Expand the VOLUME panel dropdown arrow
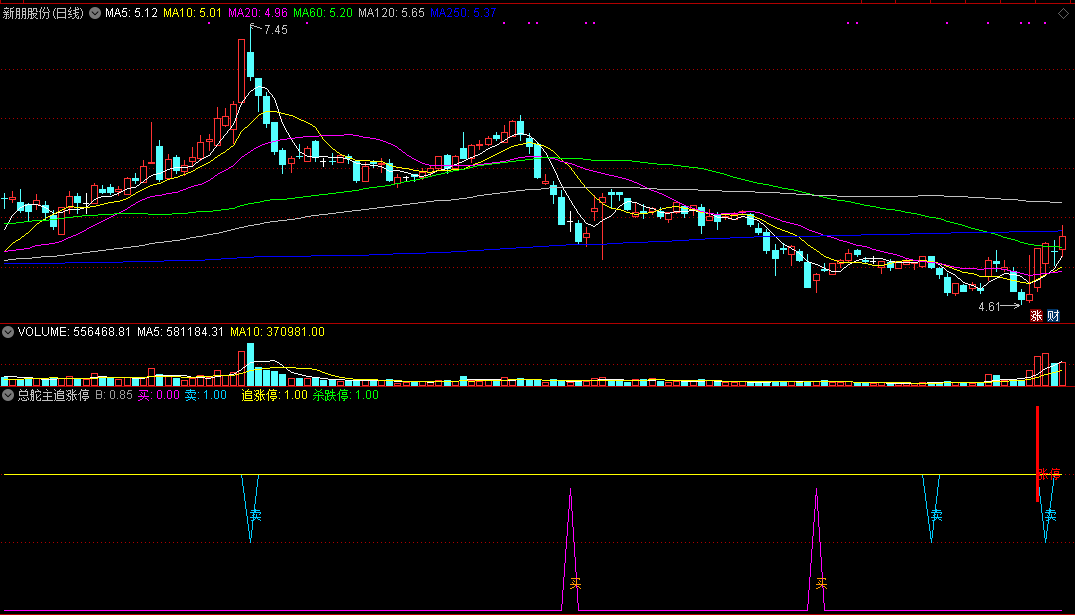 (x=8, y=332)
